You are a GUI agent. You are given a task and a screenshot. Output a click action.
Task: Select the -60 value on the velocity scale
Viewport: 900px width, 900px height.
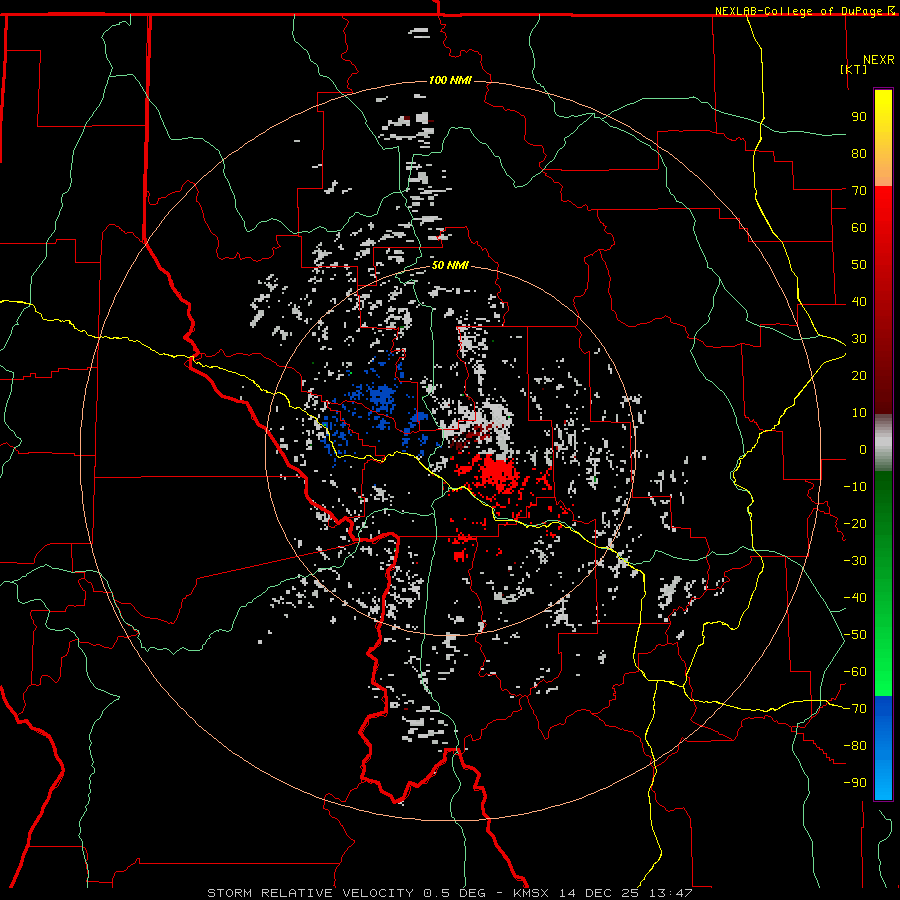[x=855, y=672]
